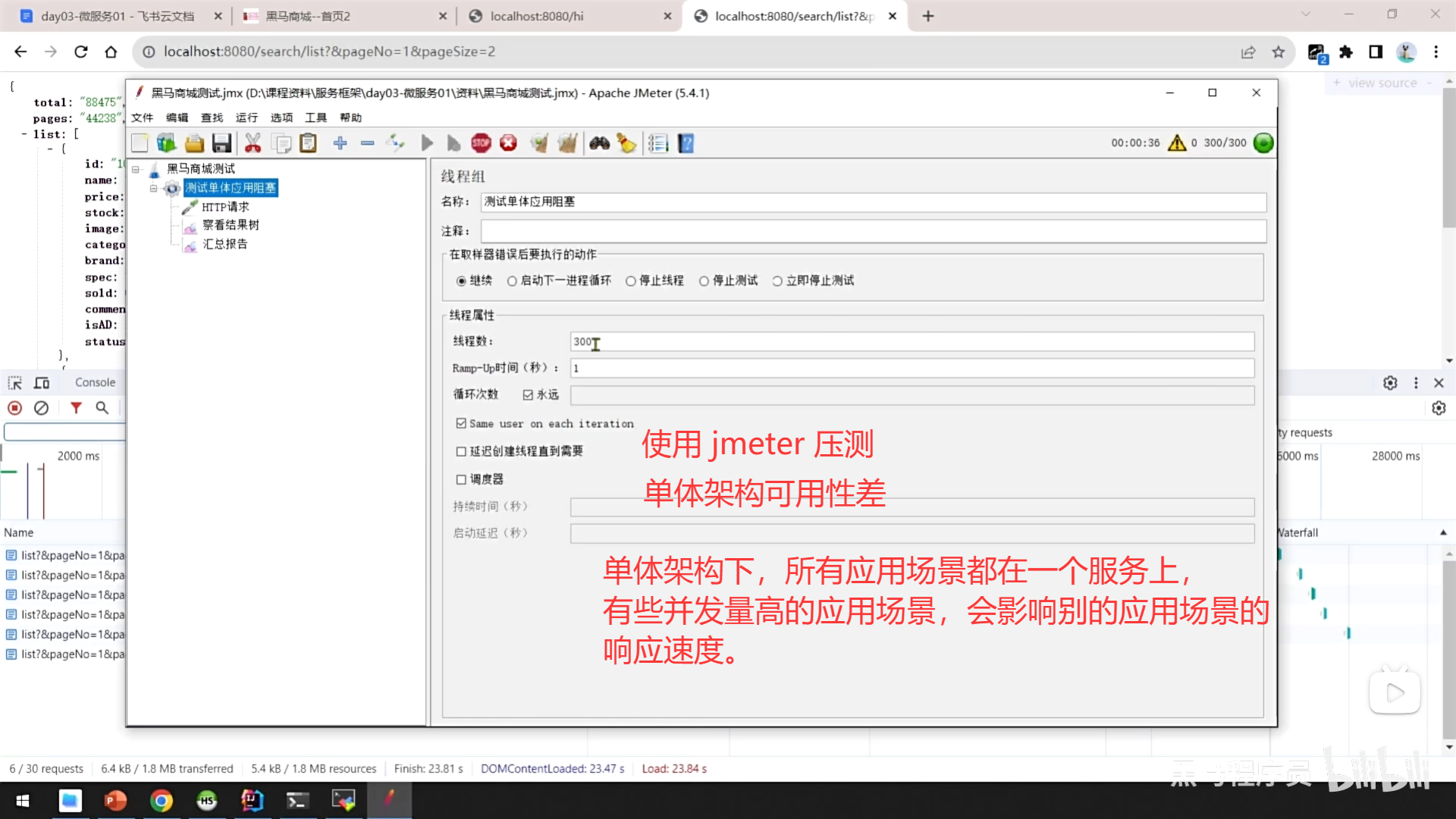Click the Stop test icon in JMeter toolbar
The image size is (1456, 819).
(481, 143)
